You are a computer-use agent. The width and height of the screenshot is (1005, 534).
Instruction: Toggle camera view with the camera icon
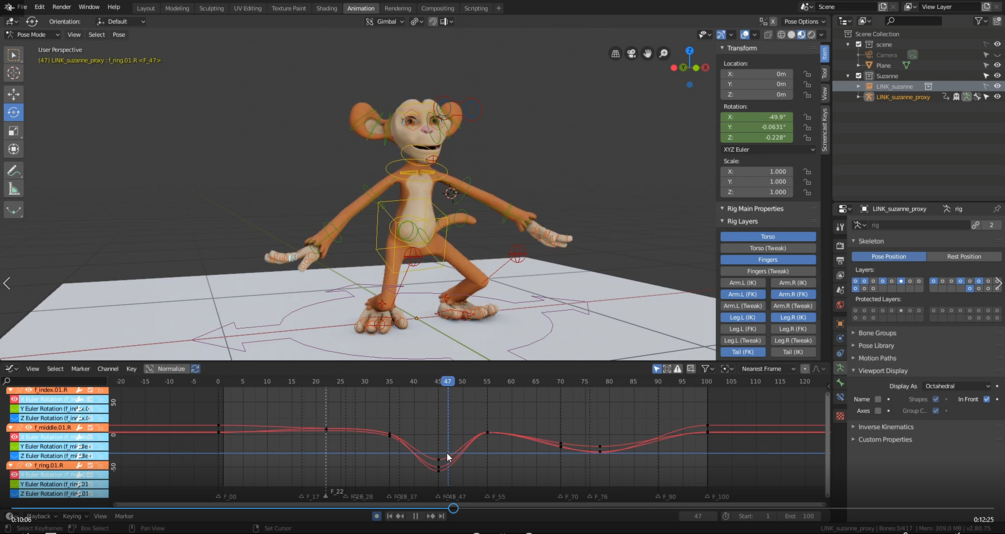point(631,54)
